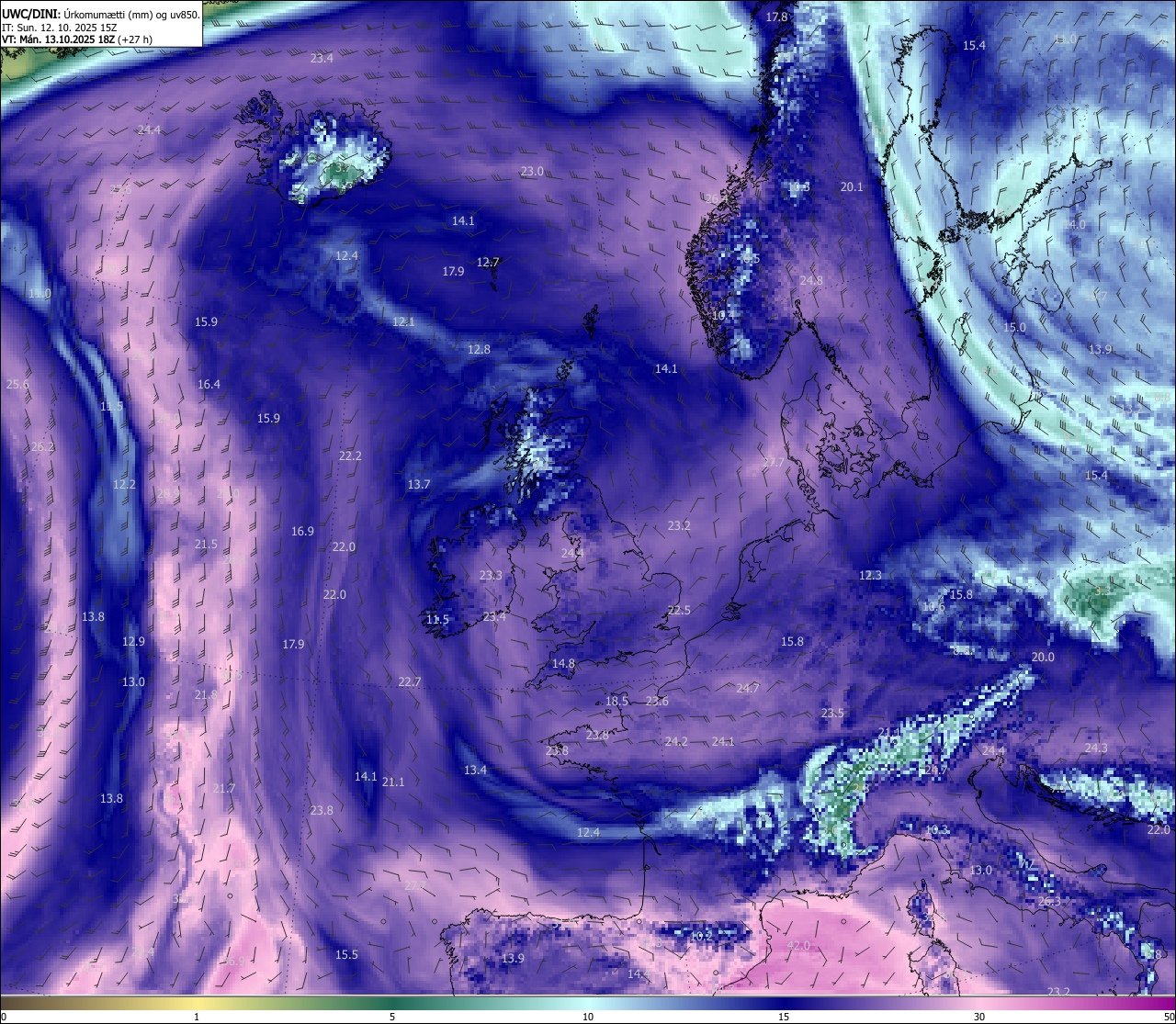Image resolution: width=1176 pixels, height=1024 pixels.
Task: Click the 'UWC/DINI: Úrkomumætti (mm) og uv850.' title
Action: pyautogui.click(x=100, y=14)
